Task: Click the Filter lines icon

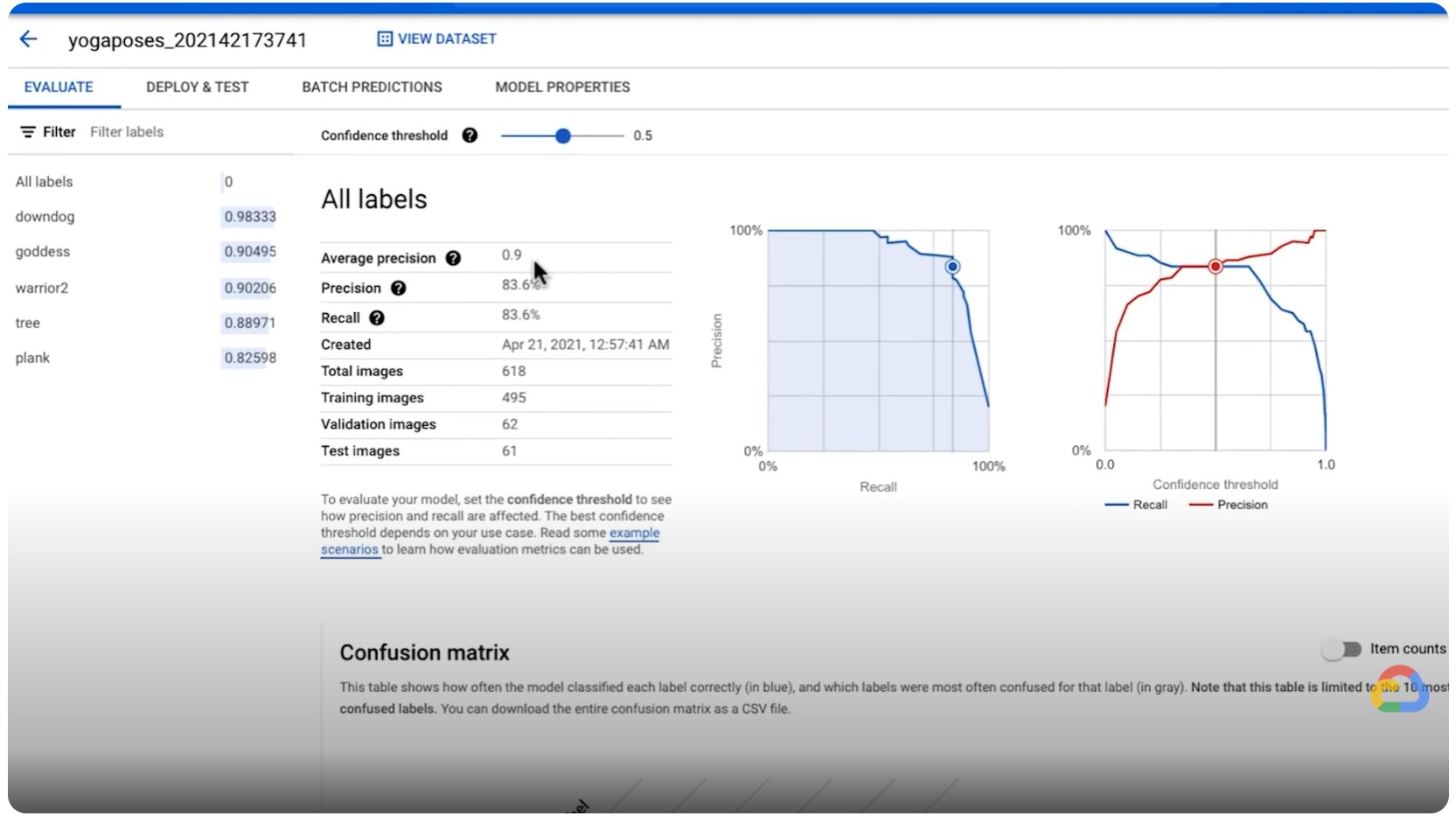Action: click(x=28, y=132)
